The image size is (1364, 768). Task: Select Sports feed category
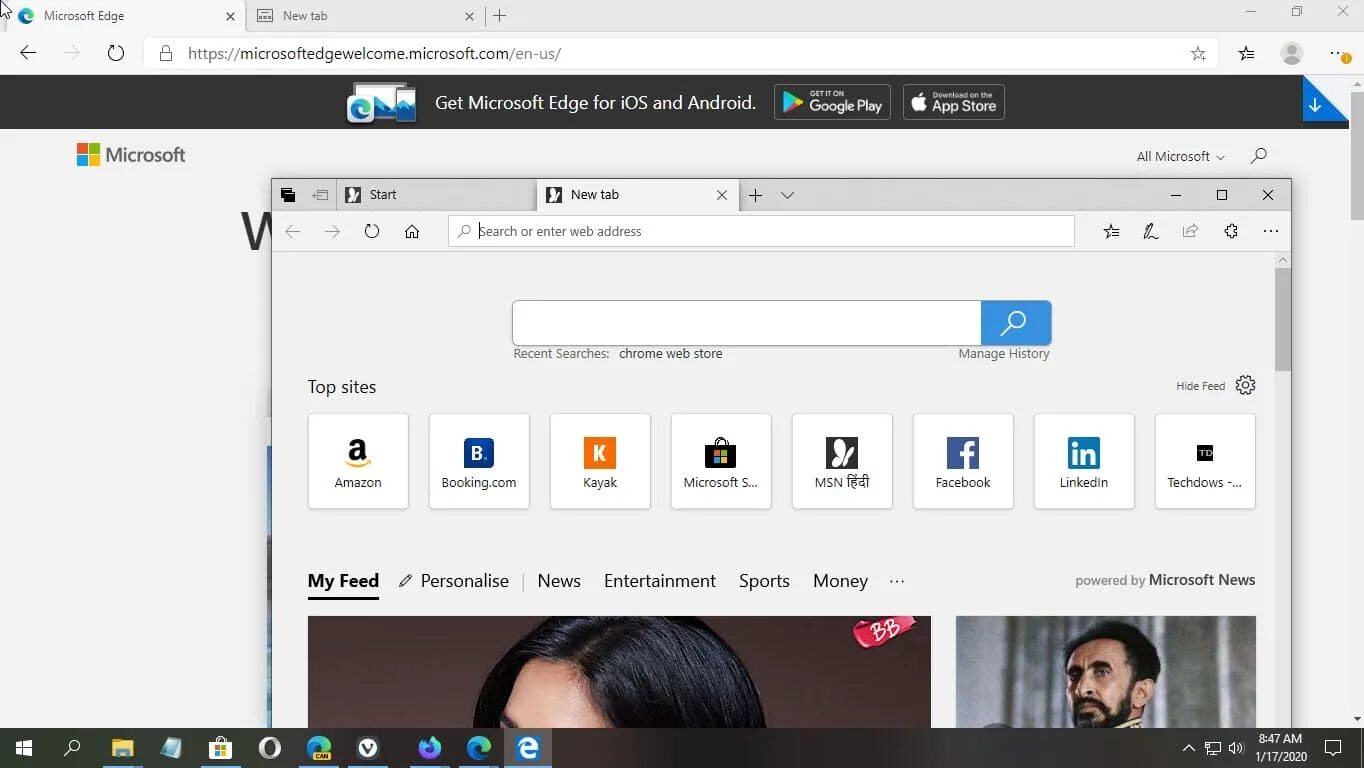(x=764, y=581)
